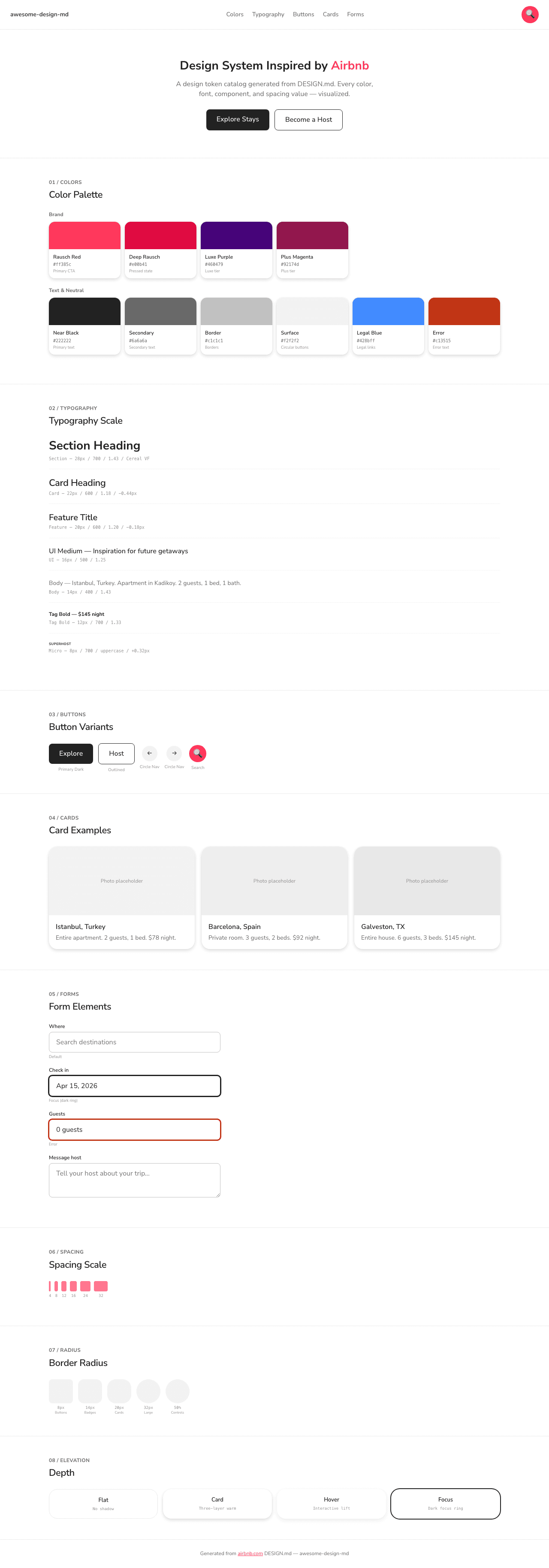Click the Guests field showing 0 guests
The image size is (549, 1568).
135,1130
